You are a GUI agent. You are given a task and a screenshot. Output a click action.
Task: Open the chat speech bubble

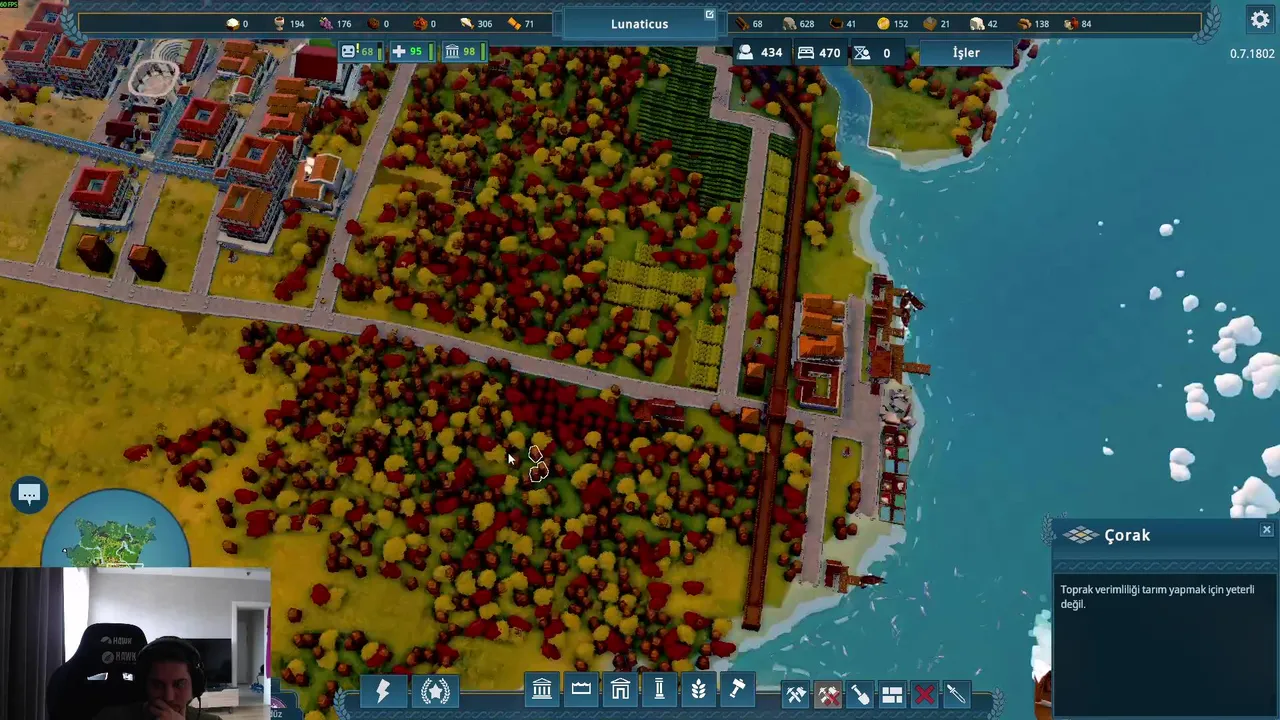pyautogui.click(x=29, y=494)
